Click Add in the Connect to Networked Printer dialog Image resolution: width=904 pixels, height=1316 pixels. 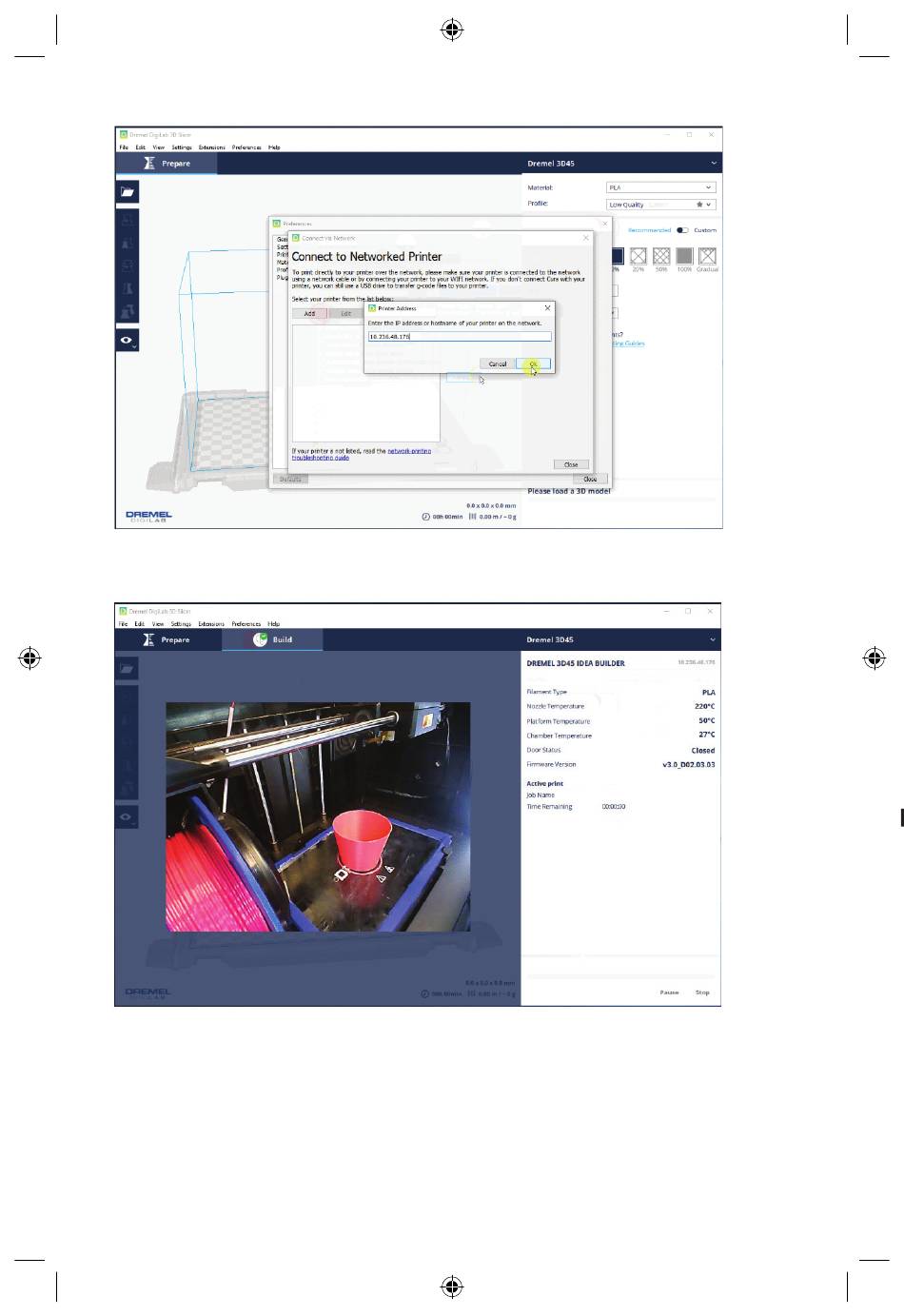[x=309, y=313]
